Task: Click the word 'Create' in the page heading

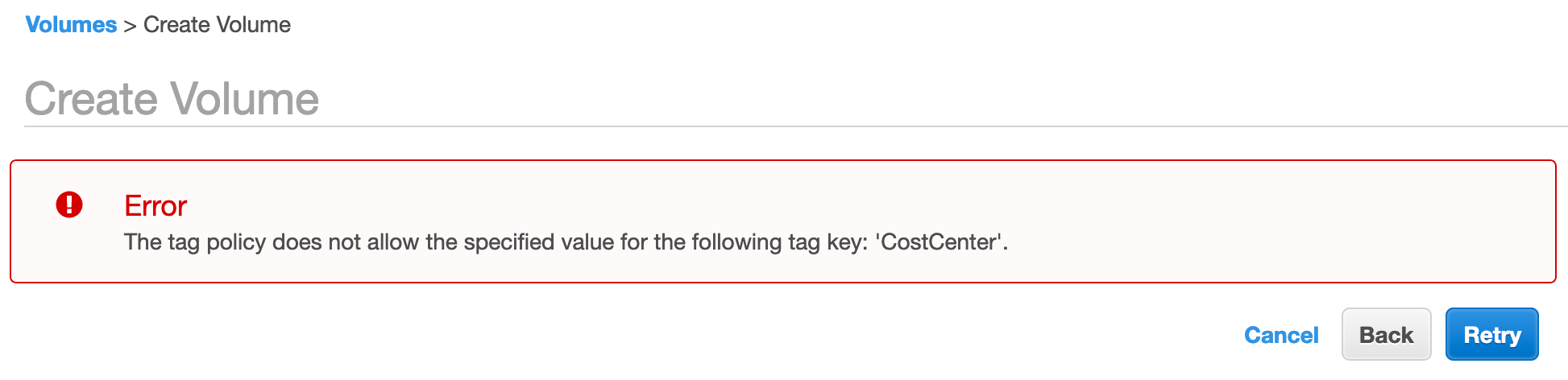Action: (x=91, y=99)
